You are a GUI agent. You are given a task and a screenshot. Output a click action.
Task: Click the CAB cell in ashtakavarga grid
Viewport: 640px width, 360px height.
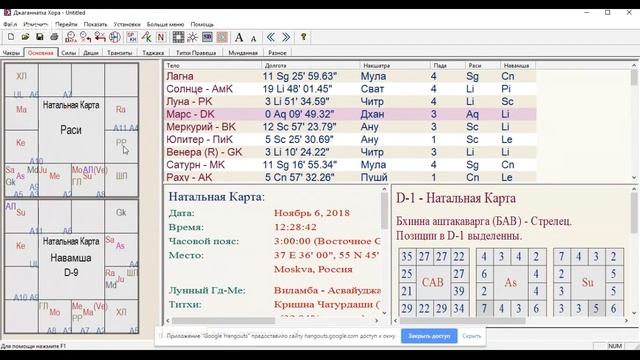(433, 282)
